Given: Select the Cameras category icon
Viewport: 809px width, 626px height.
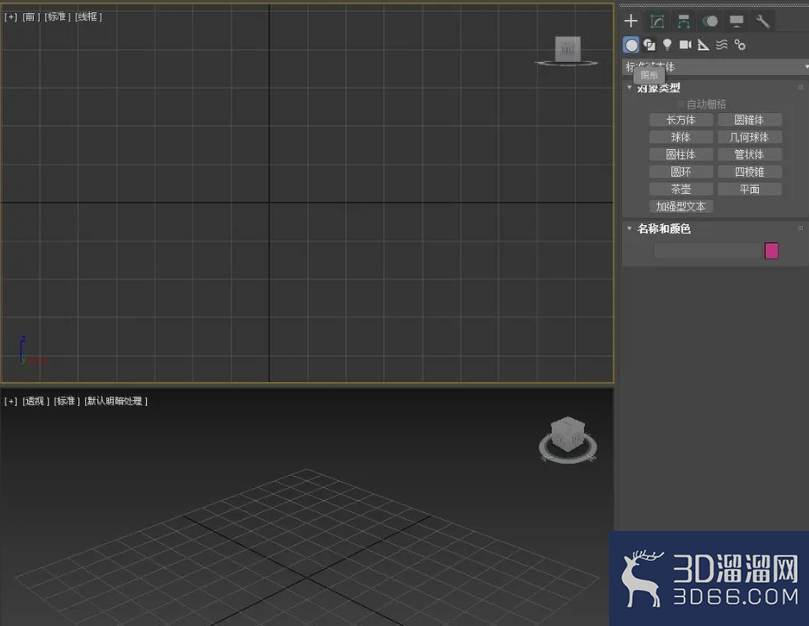Looking at the screenshot, I should click(x=685, y=45).
